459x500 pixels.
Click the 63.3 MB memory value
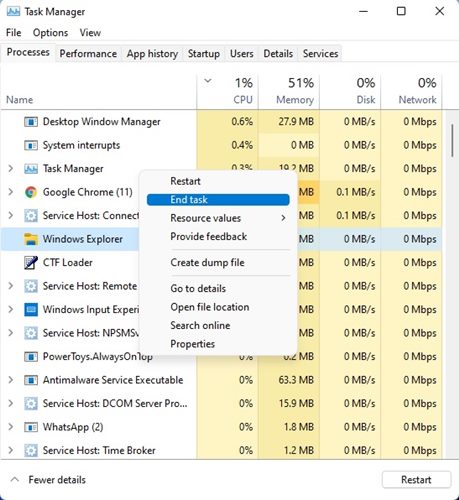pos(296,380)
